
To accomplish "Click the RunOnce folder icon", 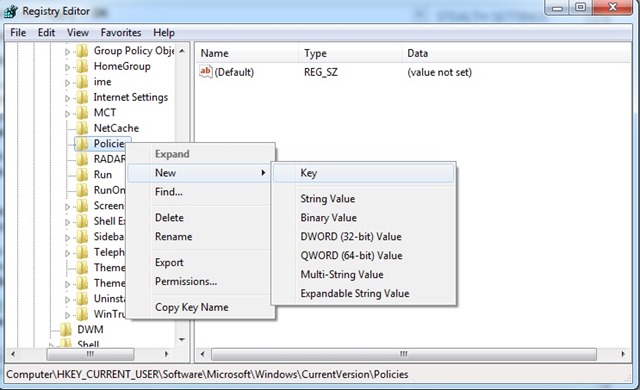I will coord(82,191).
